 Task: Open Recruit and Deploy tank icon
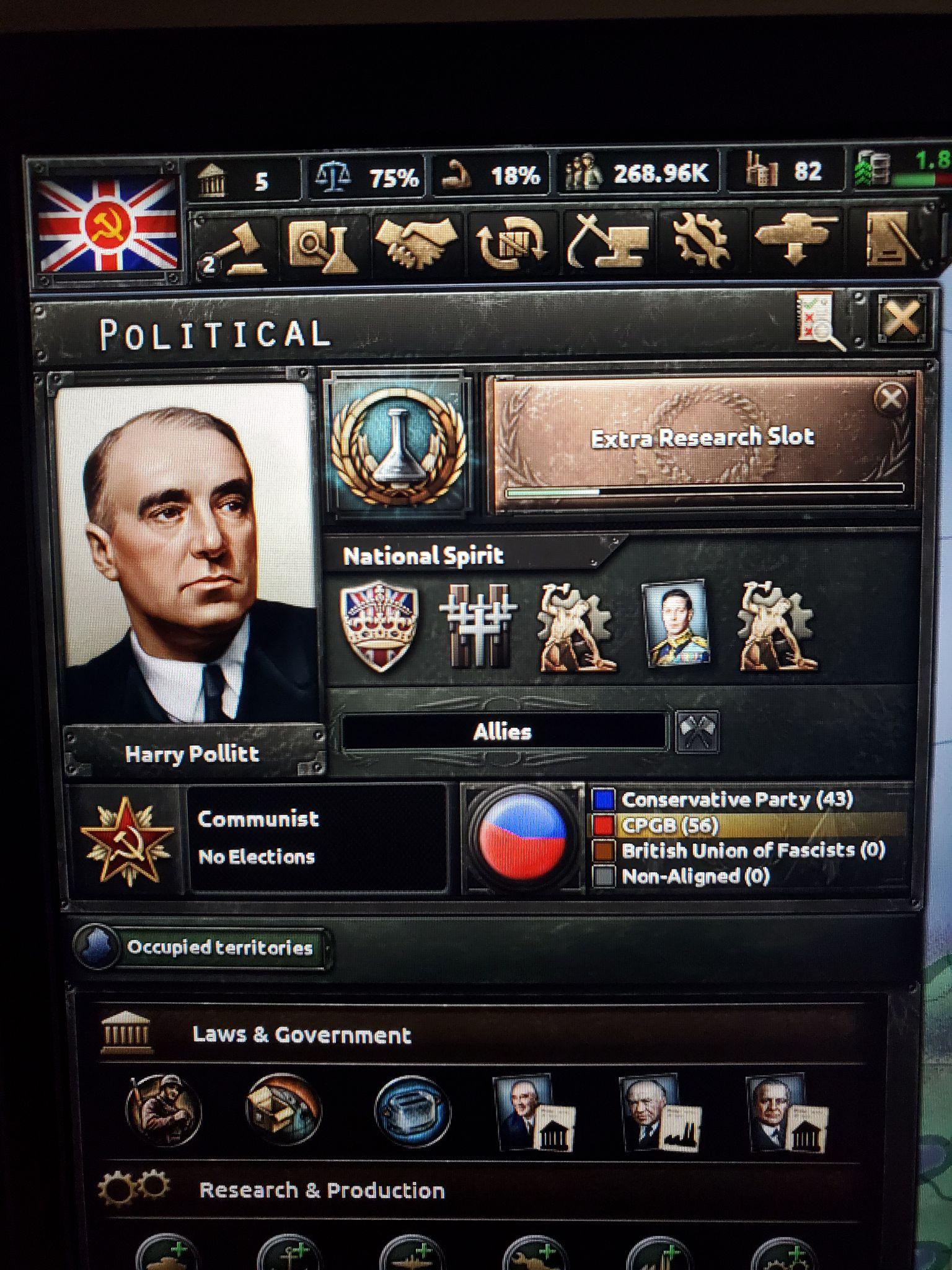(x=795, y=241)
